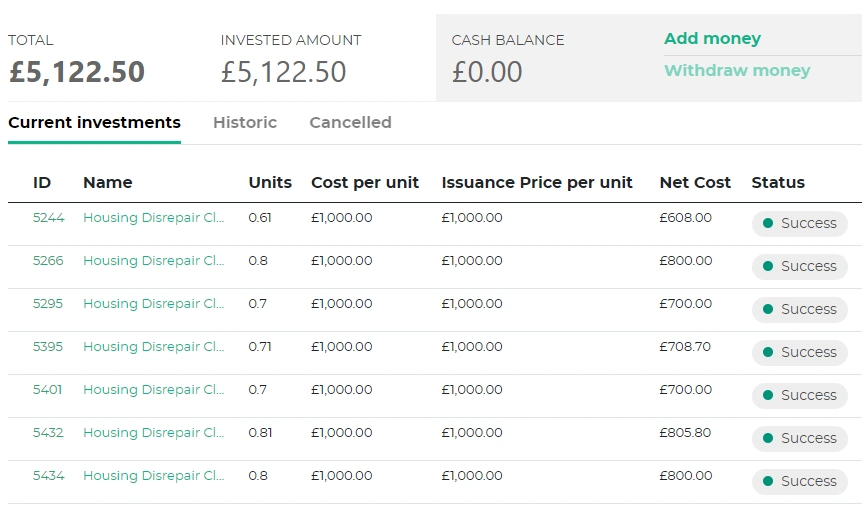
Task: Click the Success status badge for 5266
Action: click(x=800, y=266)
